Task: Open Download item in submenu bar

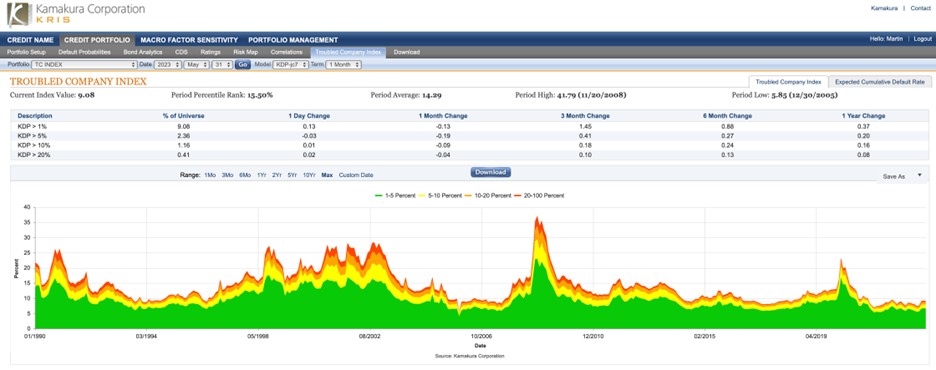Action: pyautogui.click(x=407, y=52)
